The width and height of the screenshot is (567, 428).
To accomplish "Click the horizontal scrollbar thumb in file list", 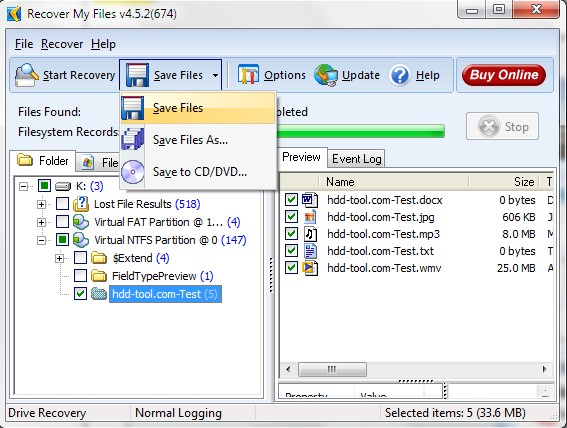I will click(x=332, y=369).
